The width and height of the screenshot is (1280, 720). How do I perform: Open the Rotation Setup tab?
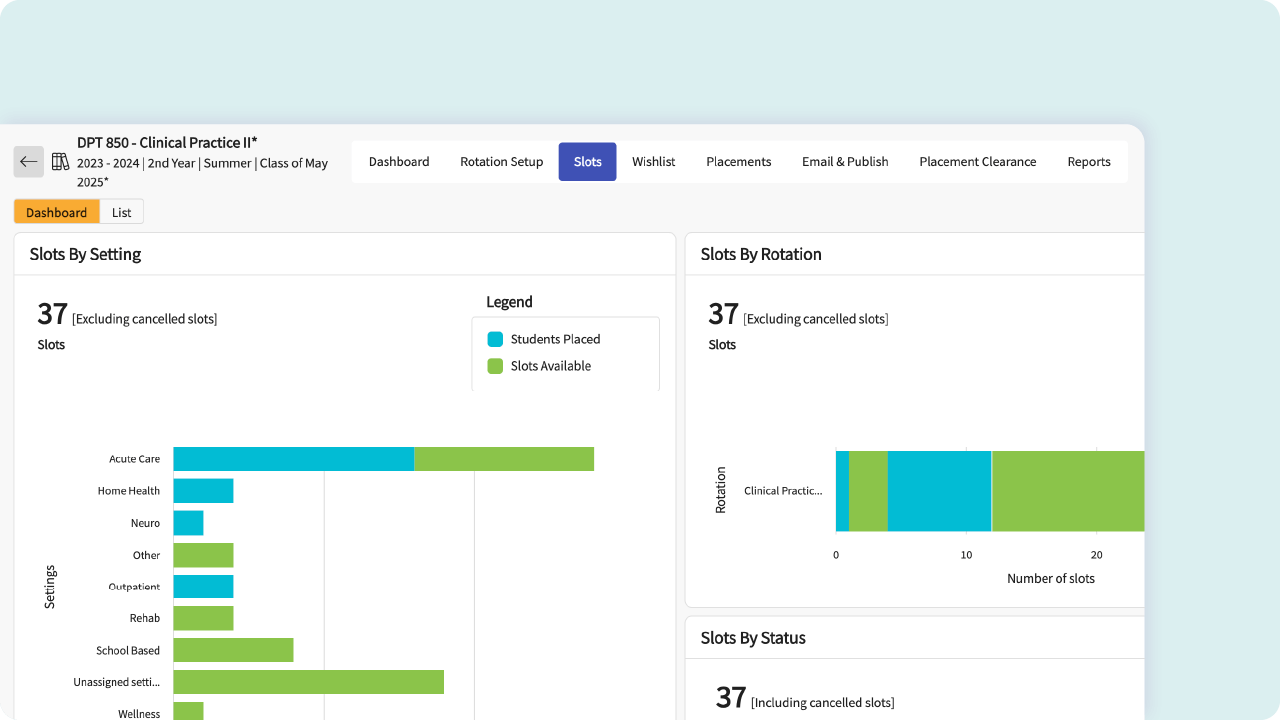tap(502, 162)
